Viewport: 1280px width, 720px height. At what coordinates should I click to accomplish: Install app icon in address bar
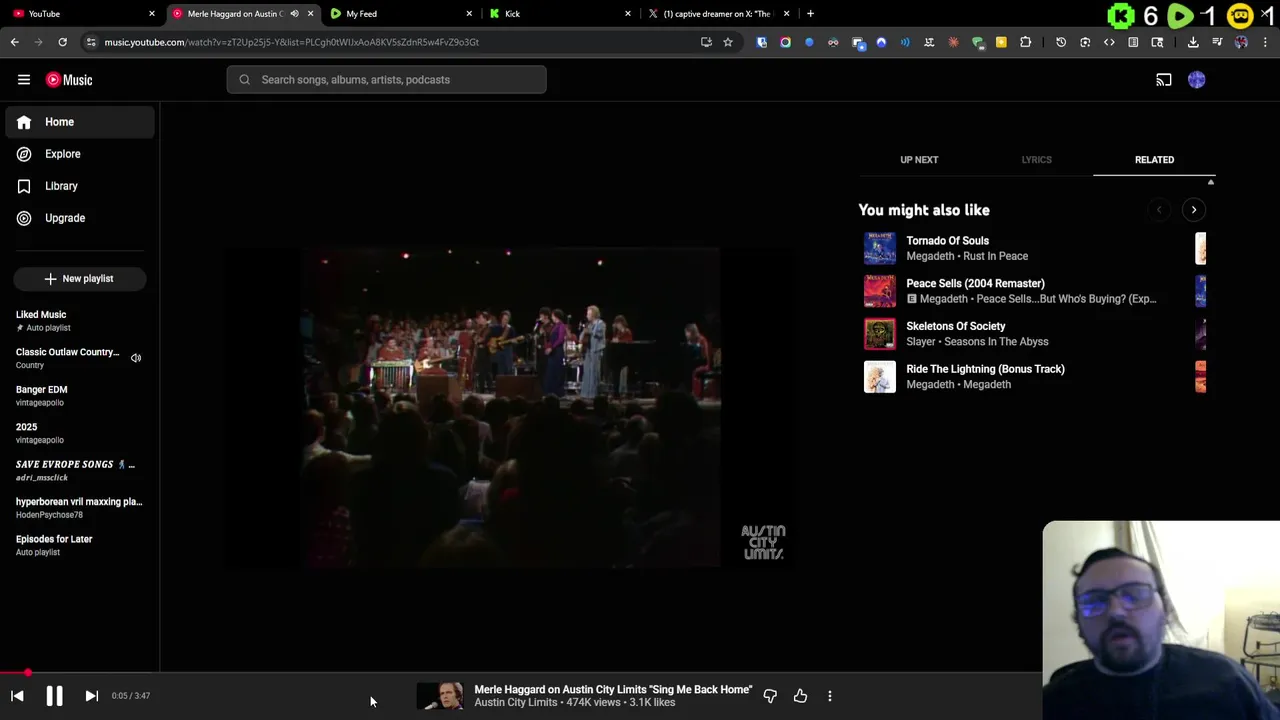pyautogui.click(x=706, y=42)
